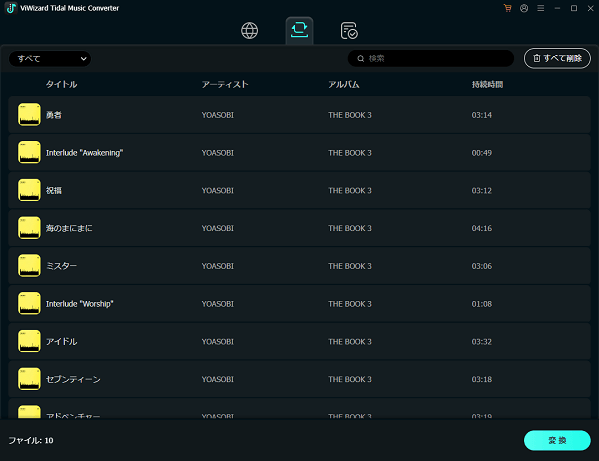Viewport: 599px width, 461px height.
Task: Open the hamburger menu icon
Action: click(541, 8)
